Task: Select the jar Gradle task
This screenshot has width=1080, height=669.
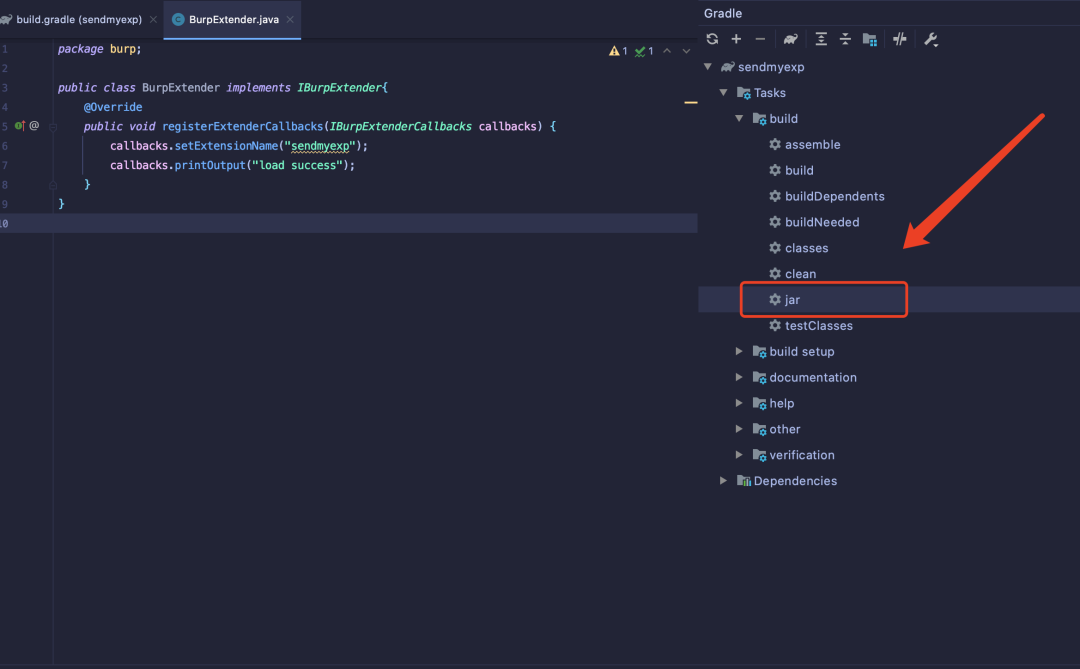Action: point(792,300)
